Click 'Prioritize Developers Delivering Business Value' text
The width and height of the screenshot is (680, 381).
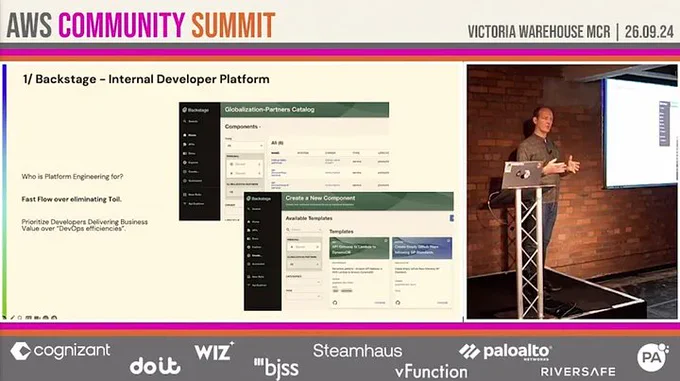[85, 225]
